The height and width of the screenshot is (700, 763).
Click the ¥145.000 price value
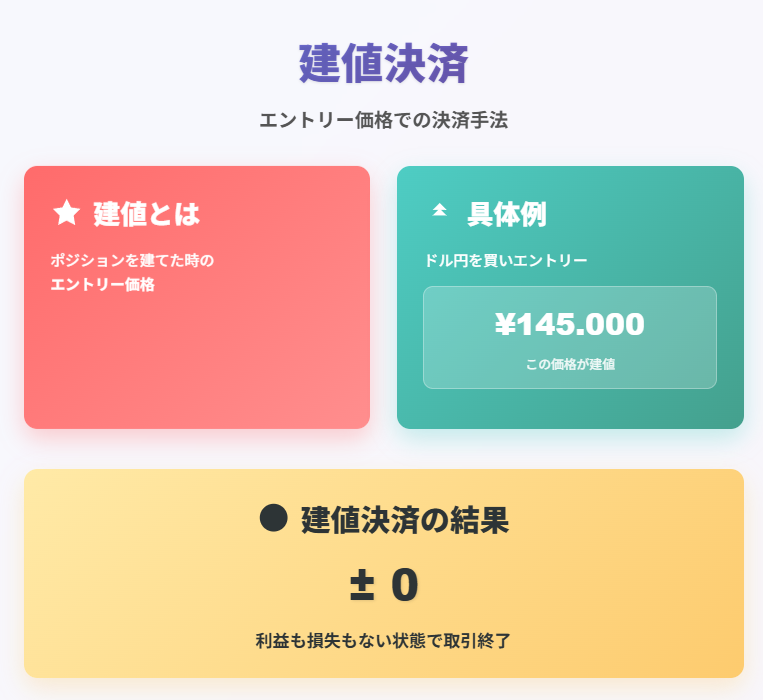570,324
